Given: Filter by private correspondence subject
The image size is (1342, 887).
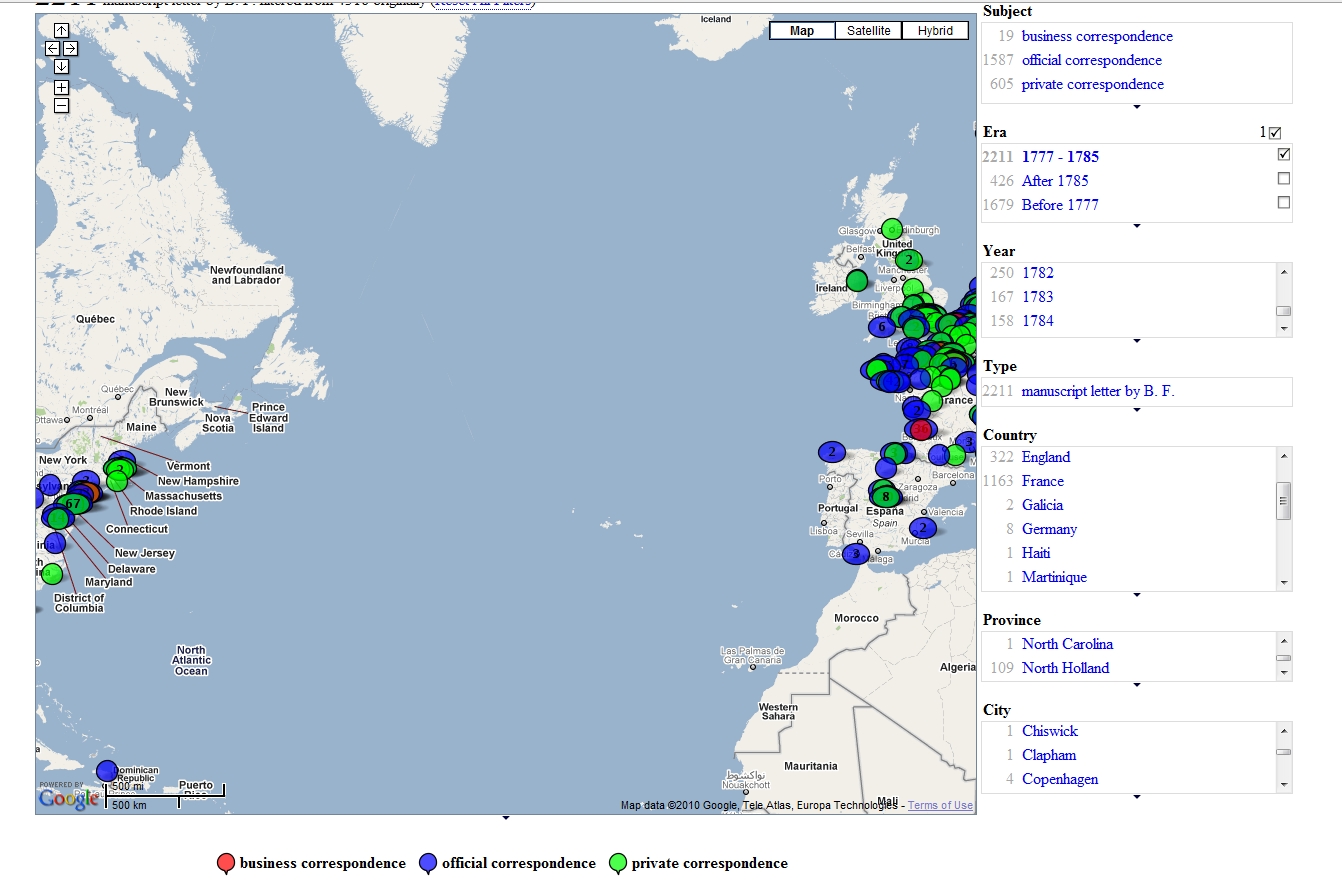Looking at the screenshot, I should (1093, 84).
